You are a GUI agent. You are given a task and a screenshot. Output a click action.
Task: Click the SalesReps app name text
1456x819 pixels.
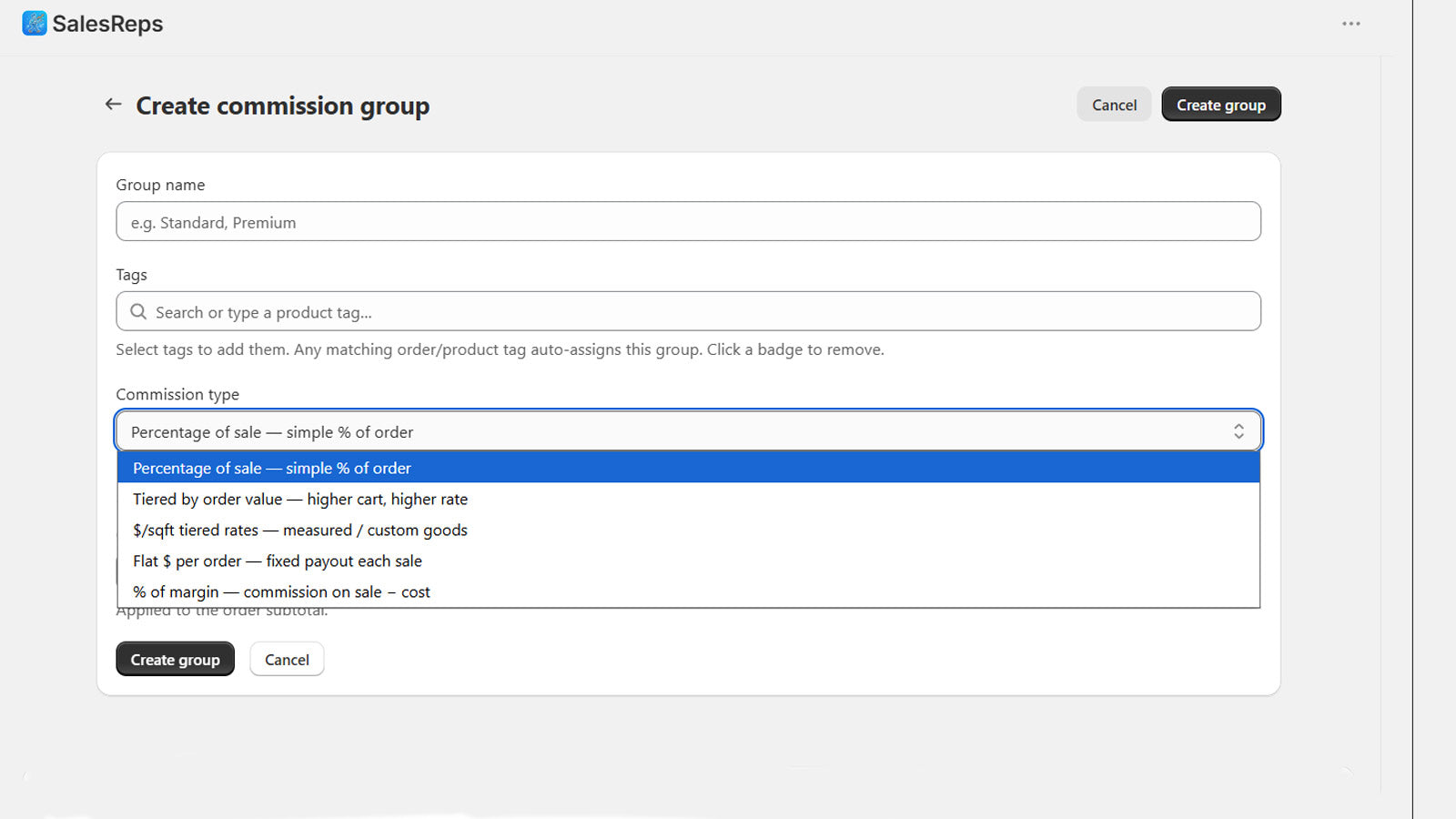(107, 24)
